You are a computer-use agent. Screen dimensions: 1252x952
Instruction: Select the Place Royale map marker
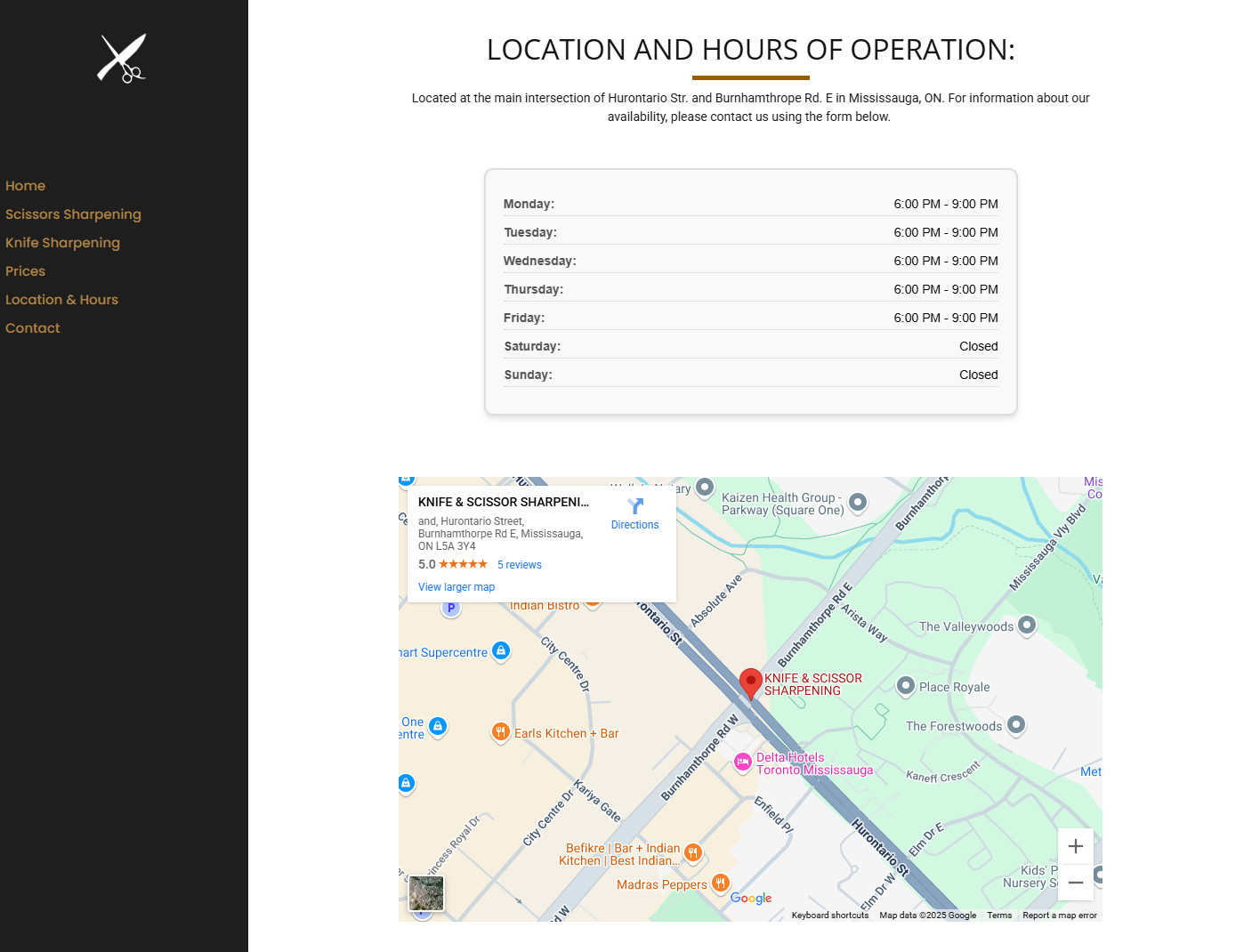906,686
